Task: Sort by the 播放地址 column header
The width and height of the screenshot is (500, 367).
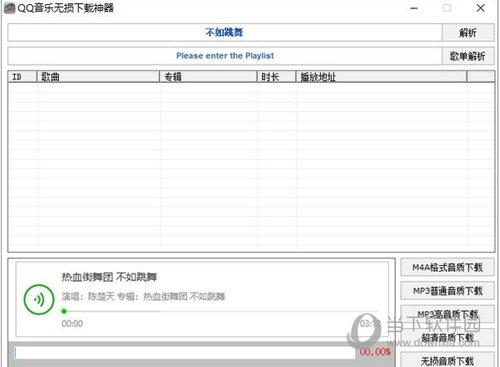Action: [381, 77]
